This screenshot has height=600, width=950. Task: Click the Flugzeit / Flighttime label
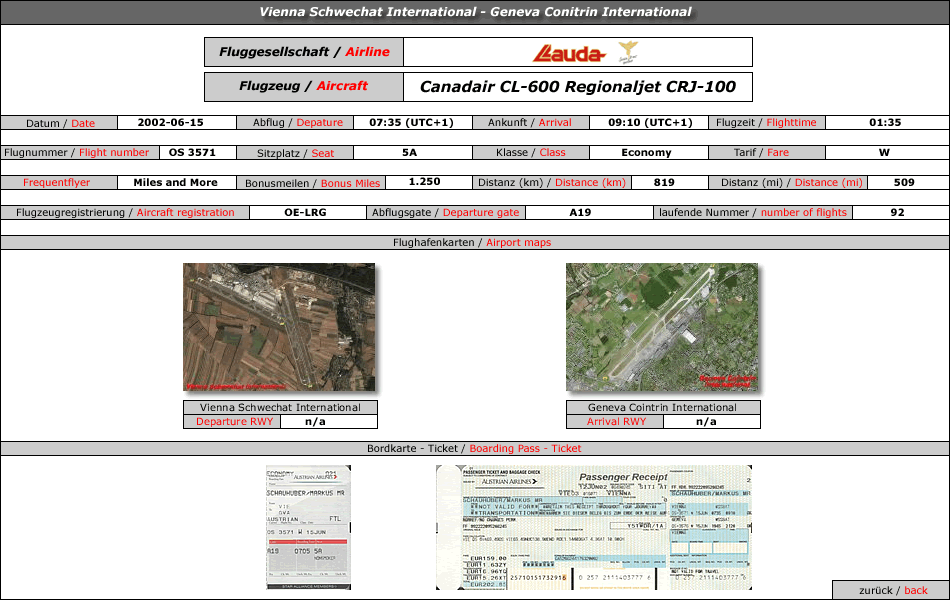point(766,122)
